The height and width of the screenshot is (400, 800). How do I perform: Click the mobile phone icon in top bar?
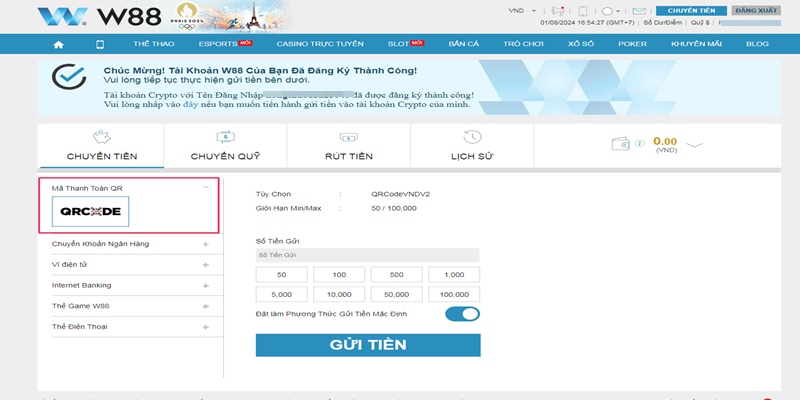(x=583, y=11)
